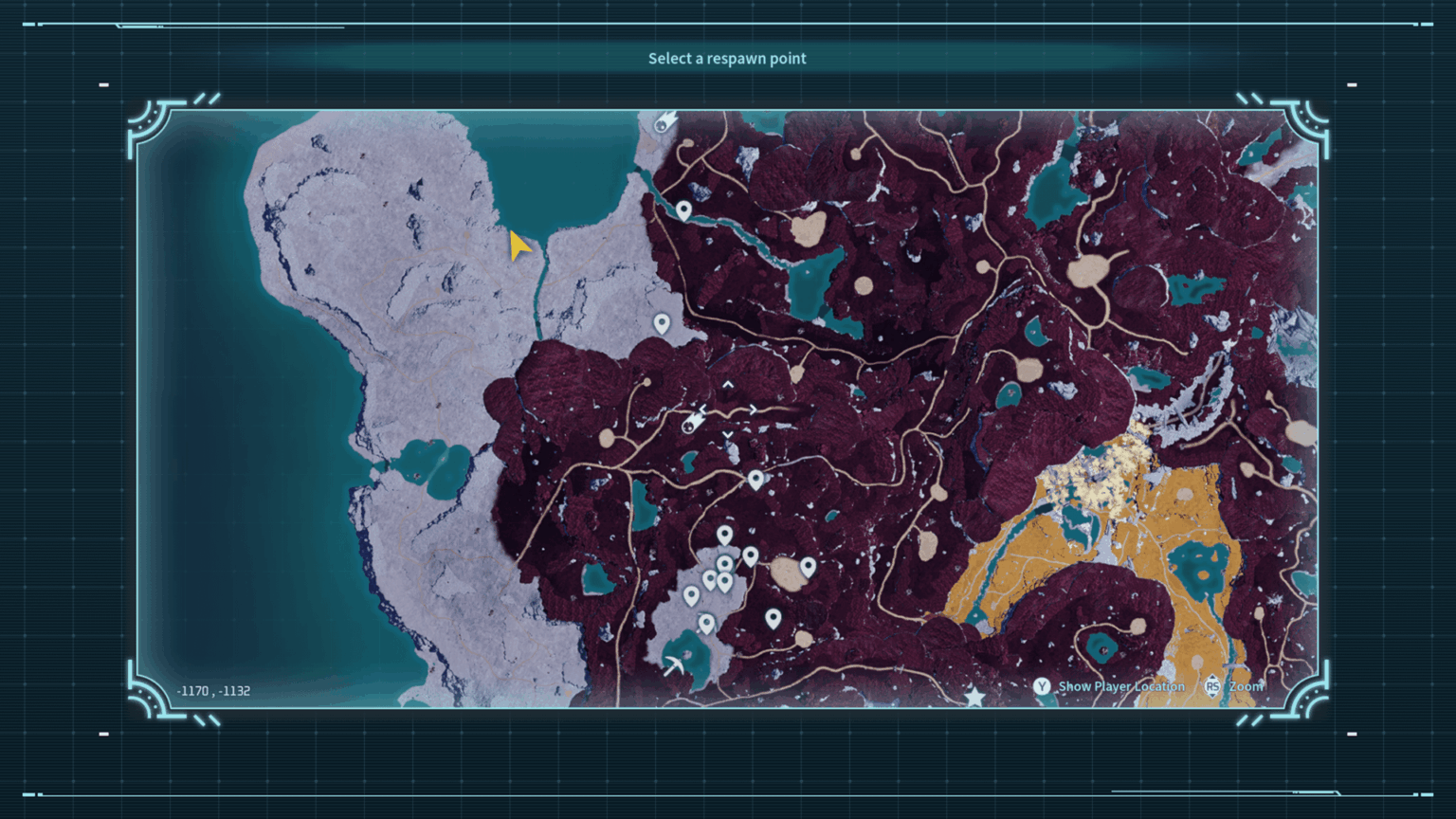
Task: Click the right chevron of the map cursor
Action: pyautogui.click(x=754, y=409)
